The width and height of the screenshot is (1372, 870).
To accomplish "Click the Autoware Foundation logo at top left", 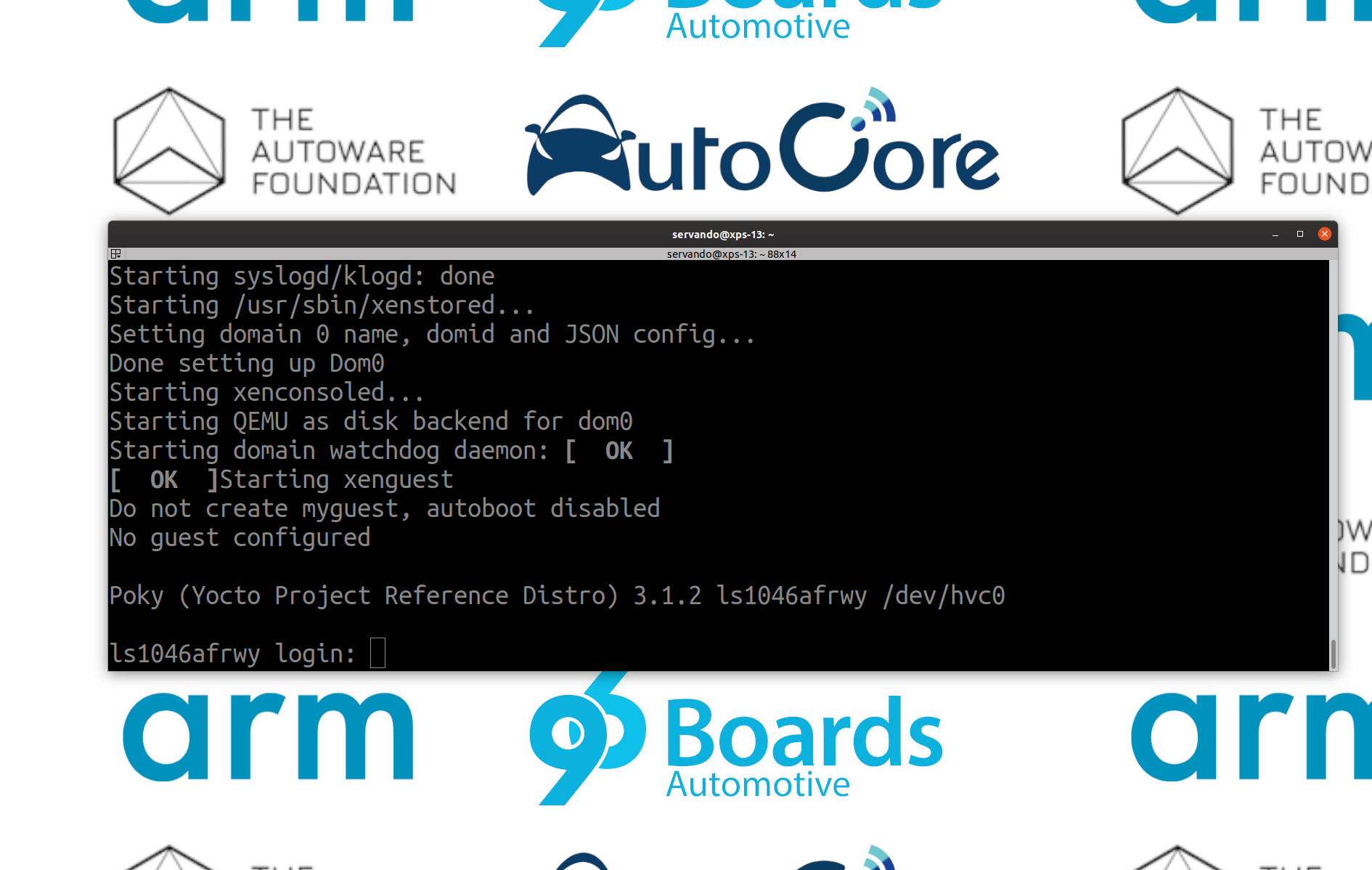I will [x=285, y=151].
